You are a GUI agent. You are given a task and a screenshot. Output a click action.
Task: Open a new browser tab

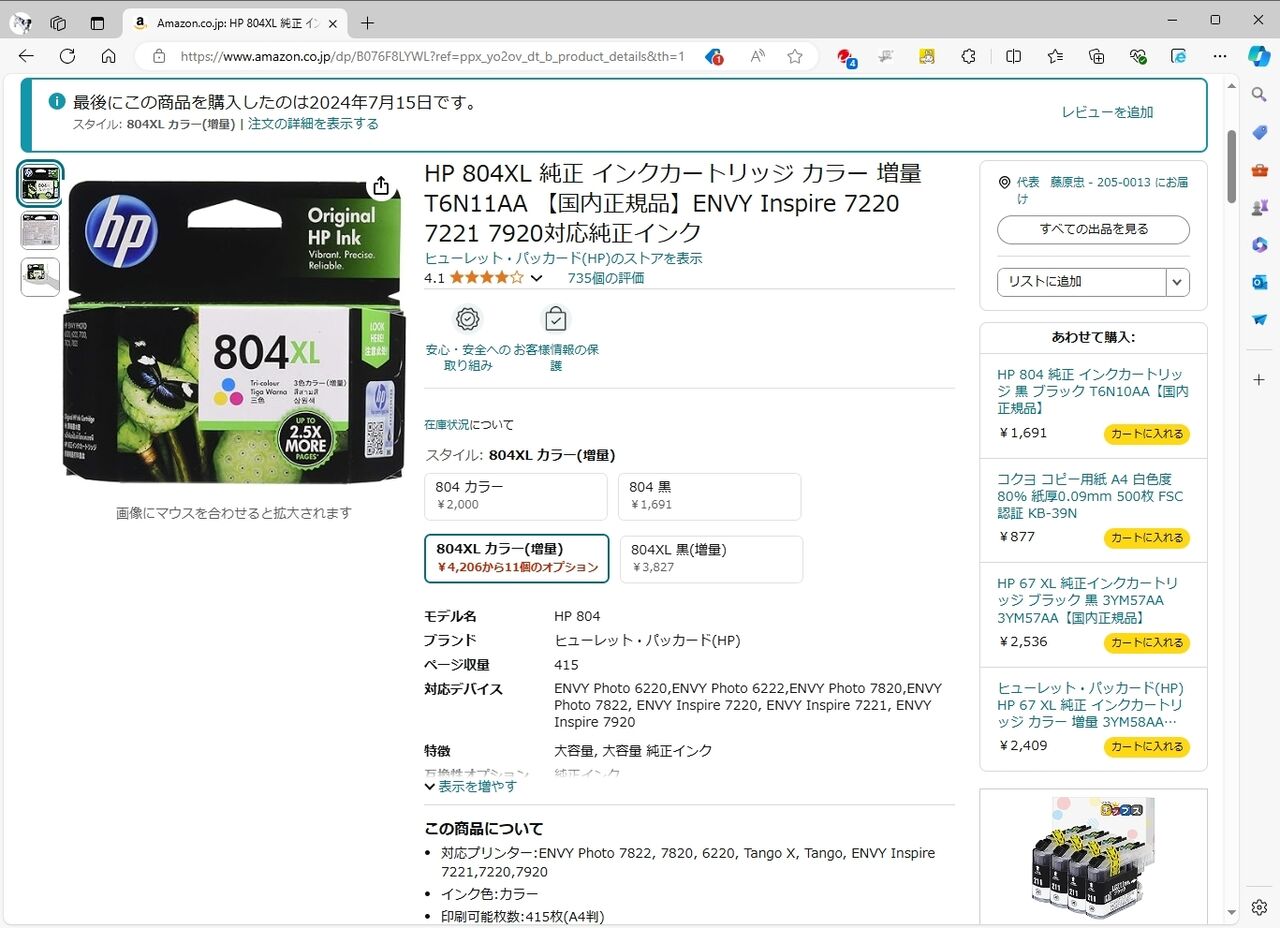(x=367, y=22)
